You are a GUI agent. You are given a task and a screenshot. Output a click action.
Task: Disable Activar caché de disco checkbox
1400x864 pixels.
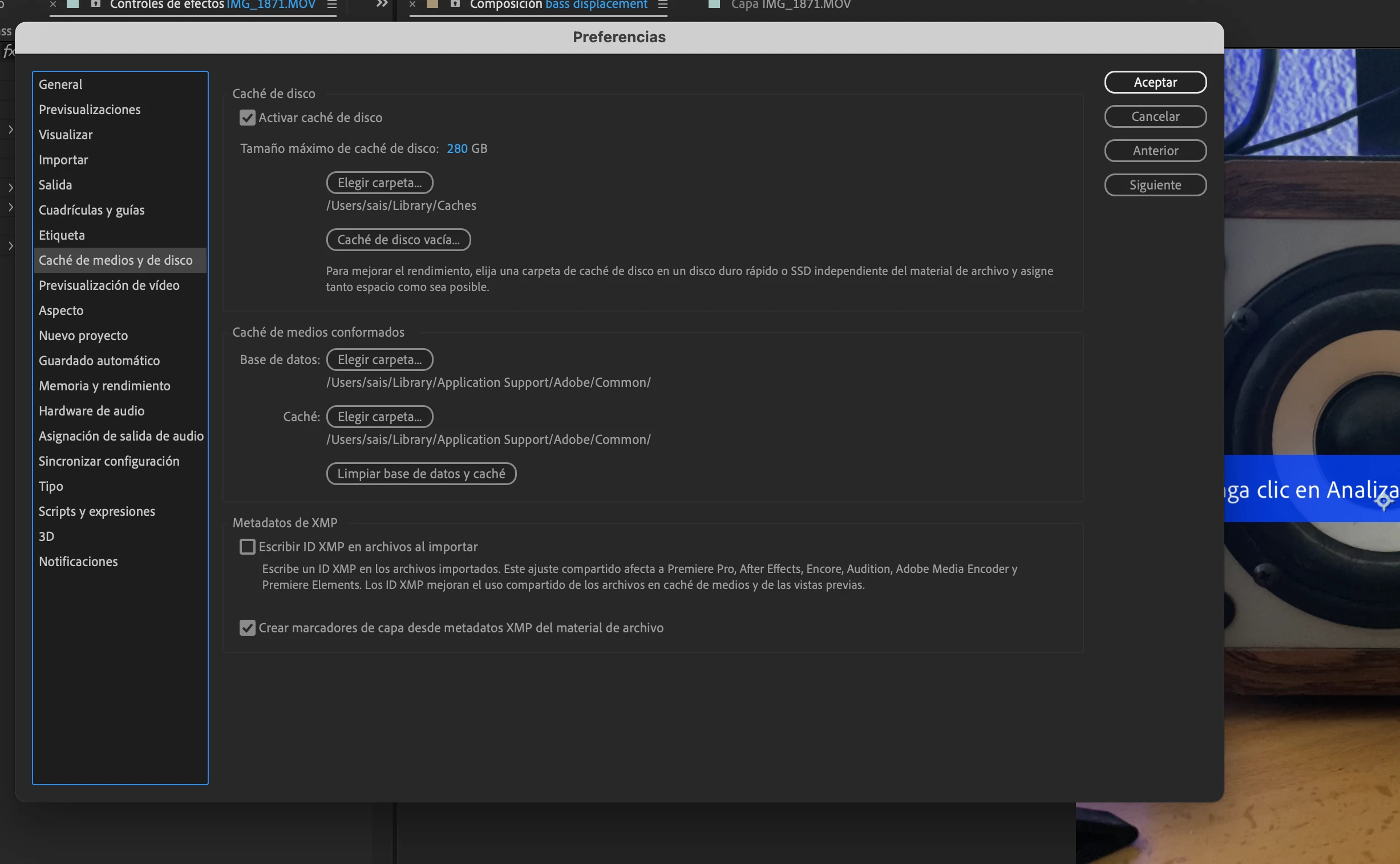pos(248,118)
